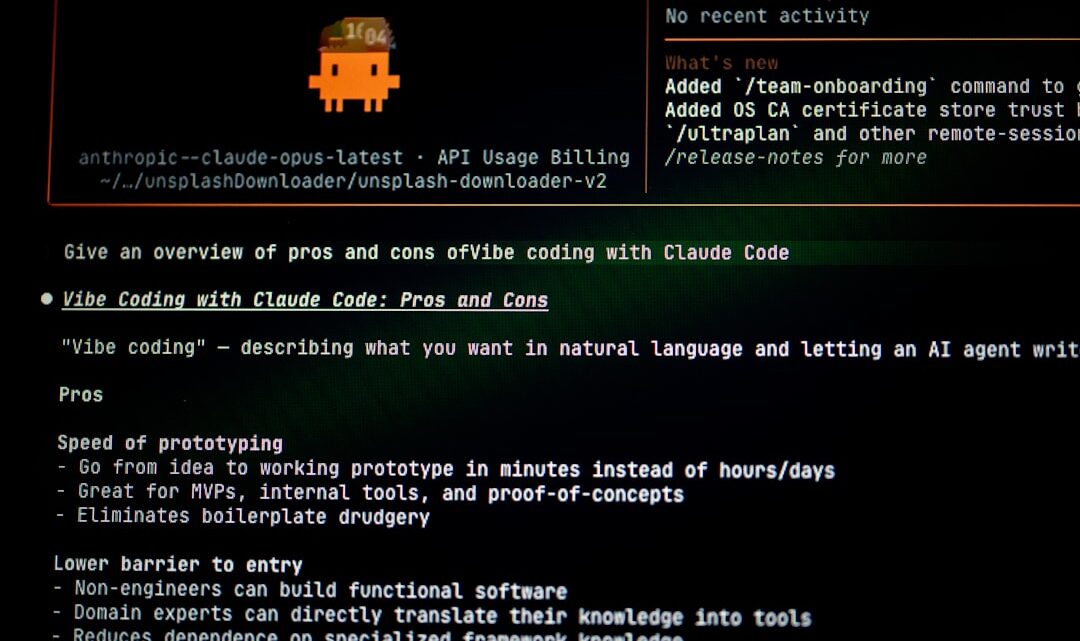Click the heading 'Vibe Coding with Claude Code: Pros and Cons'
The image size is (1080, 641).
pyautogui.click(x=305, y=300)
